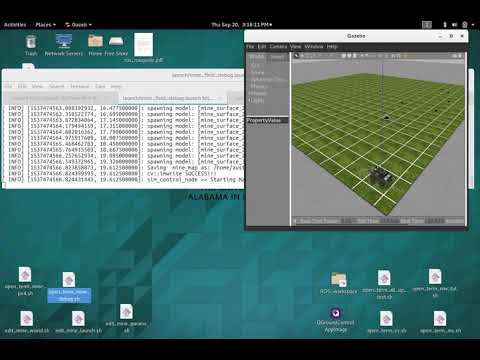Screen dimensions: 480x360
Task: Open the Gazebo data logger icon
Action: coord(460,56)
